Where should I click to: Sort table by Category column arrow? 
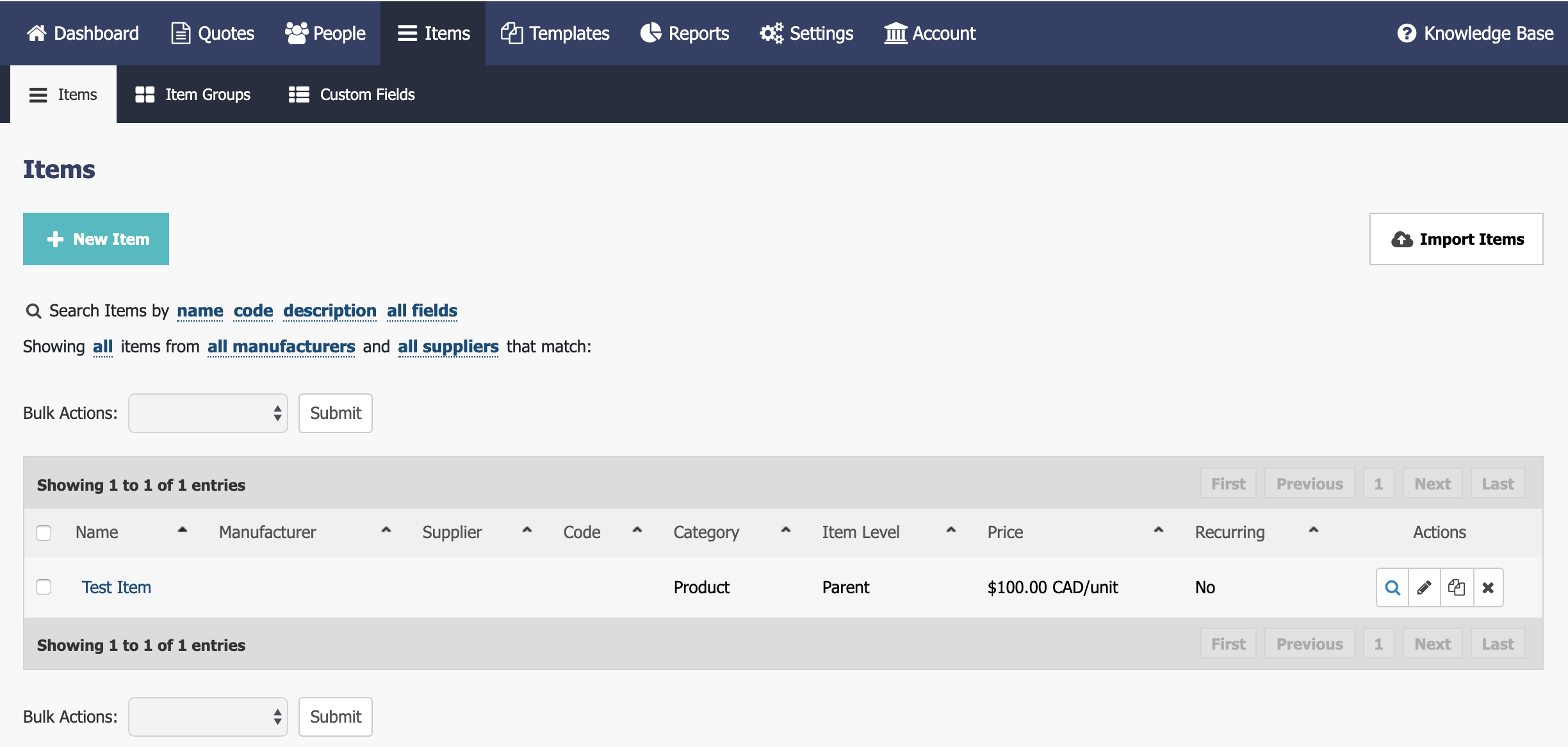tap(786, 530)
